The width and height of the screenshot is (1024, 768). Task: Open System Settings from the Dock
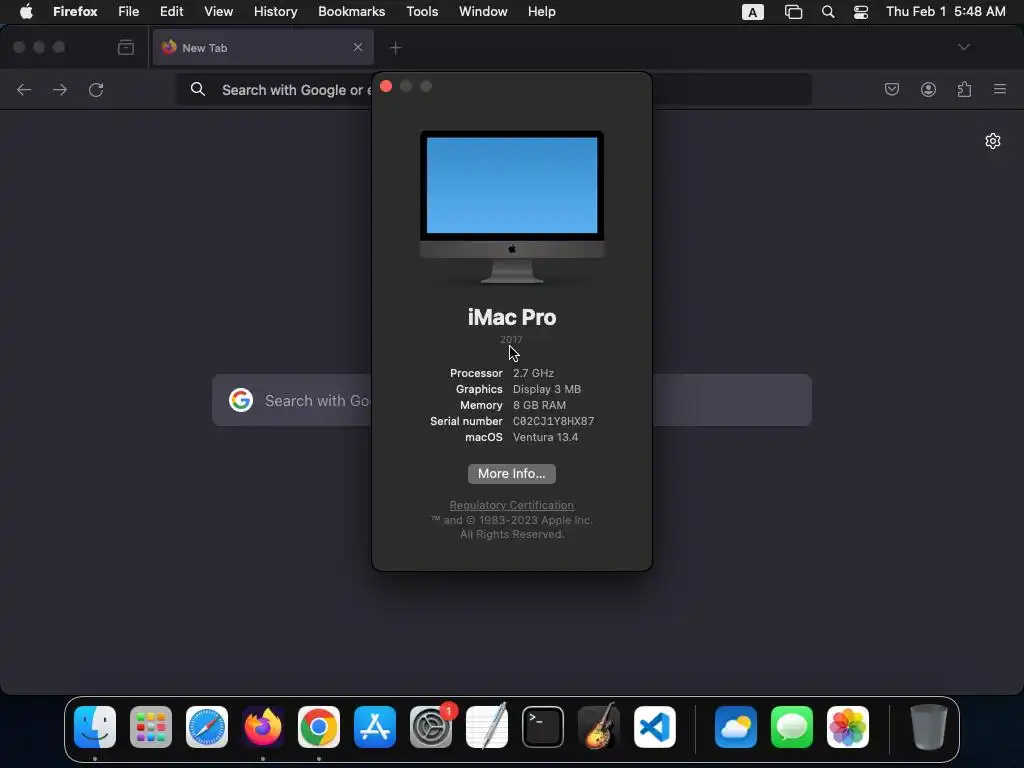[431, 727]
